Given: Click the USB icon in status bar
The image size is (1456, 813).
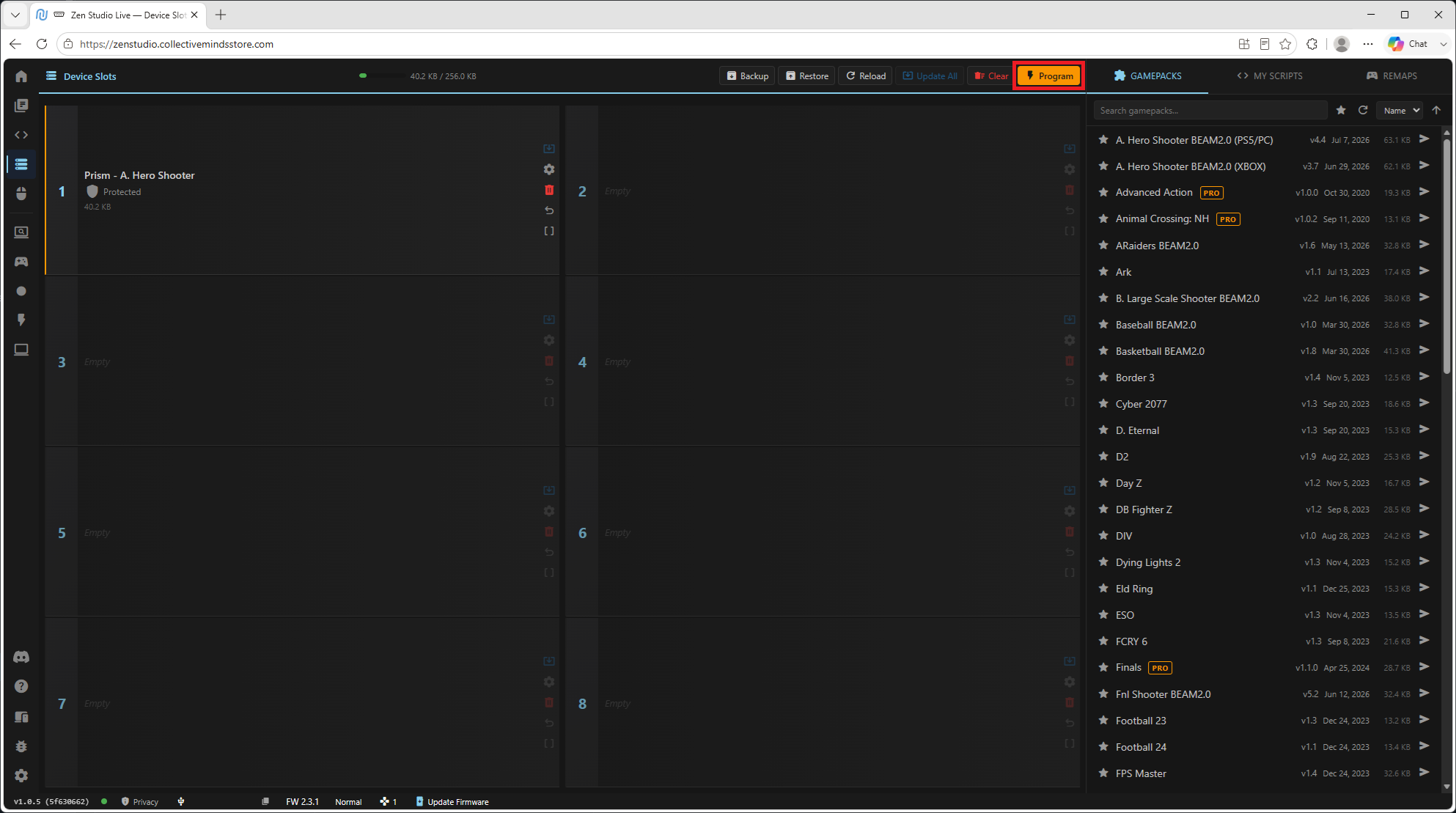Looking at the screenshot, I should 181,801.
